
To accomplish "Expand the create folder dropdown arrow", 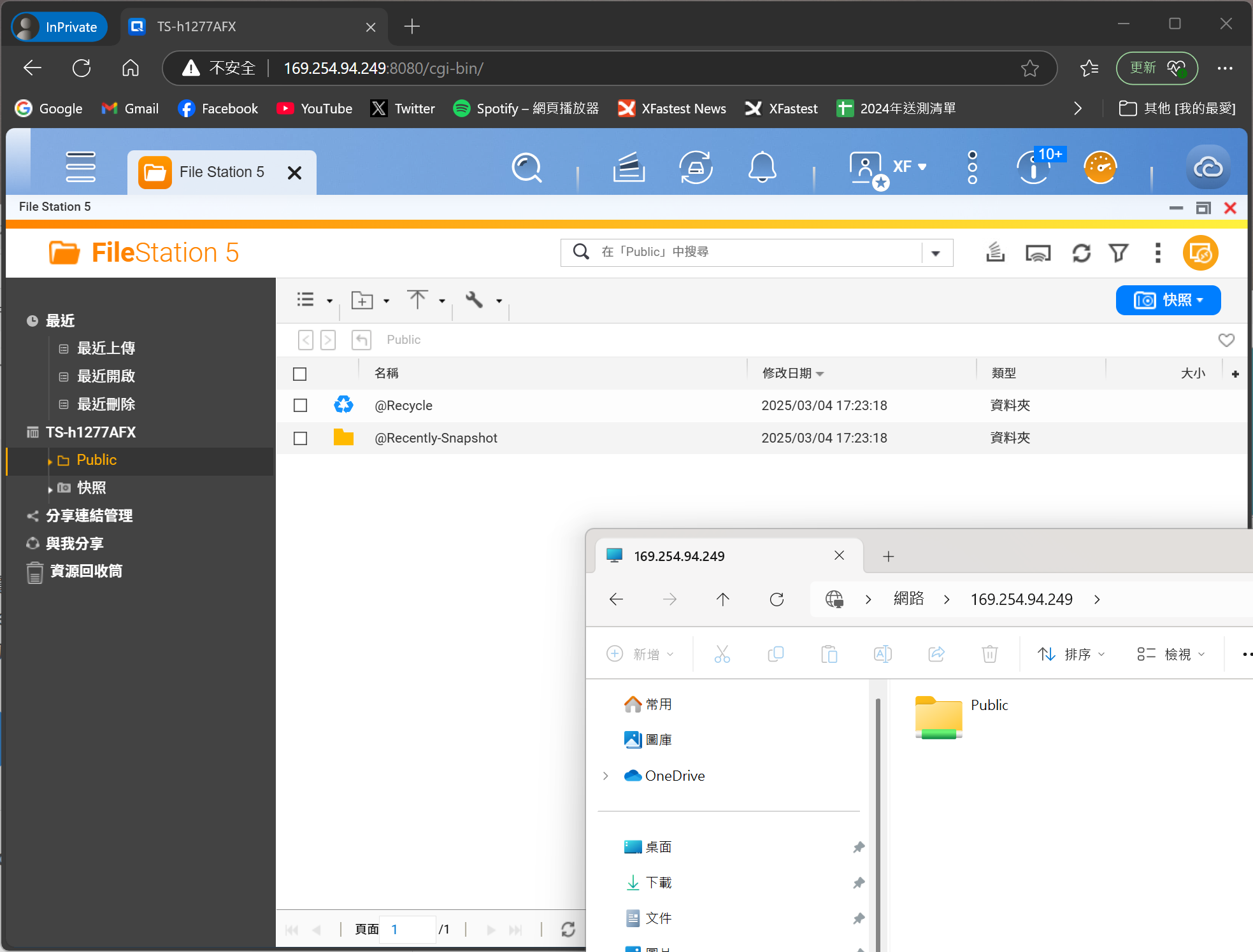I will [386, 301].
